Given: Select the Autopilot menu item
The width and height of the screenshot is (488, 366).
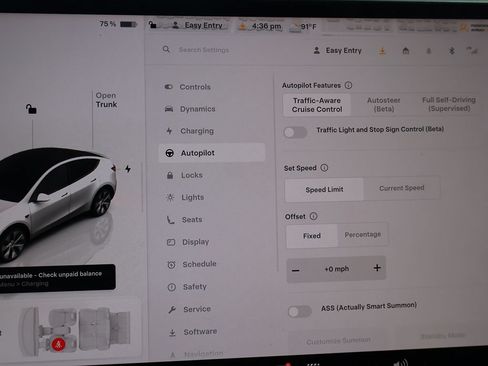Looking at the screenshot, I should (x=212, y=153).
